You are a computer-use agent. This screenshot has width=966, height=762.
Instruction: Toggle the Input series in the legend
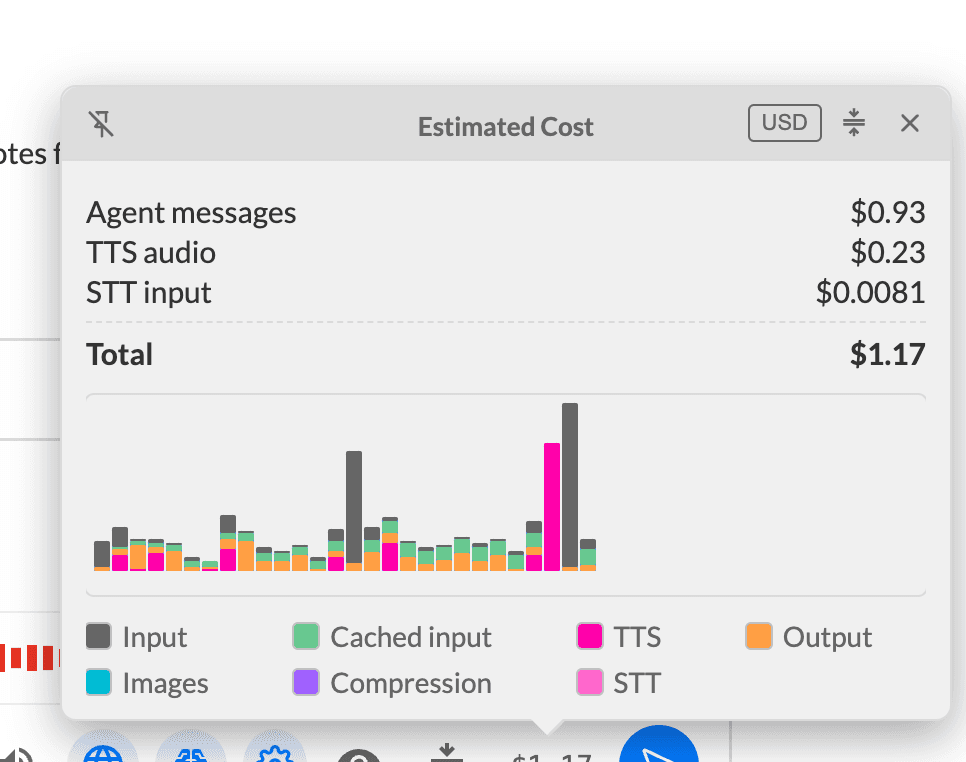coord(152,637)
